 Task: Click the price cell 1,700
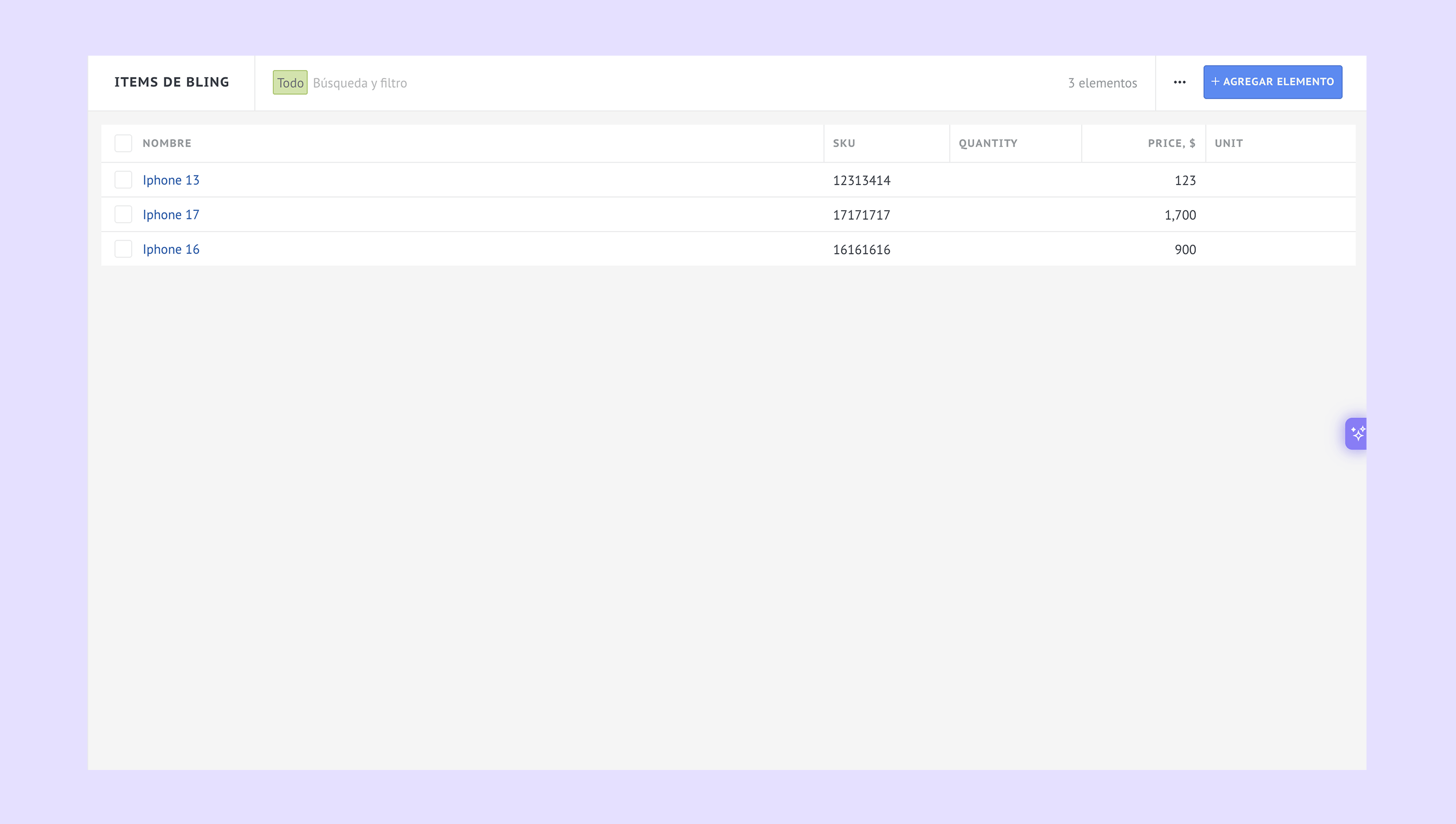pyautogui.click(x=1180, y=215)
